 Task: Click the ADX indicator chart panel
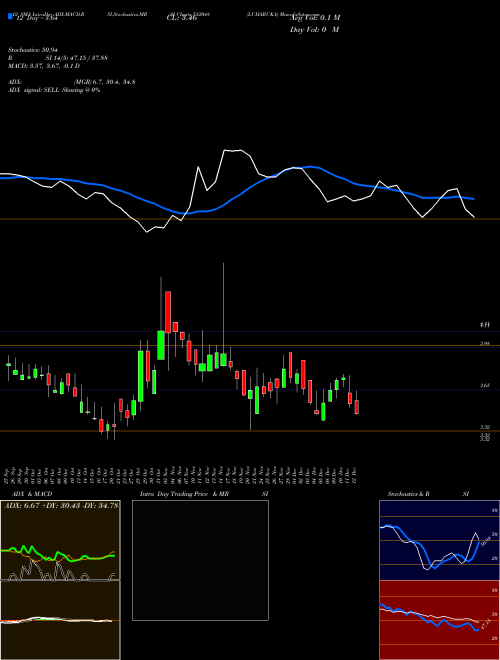[x=60, y=540]
